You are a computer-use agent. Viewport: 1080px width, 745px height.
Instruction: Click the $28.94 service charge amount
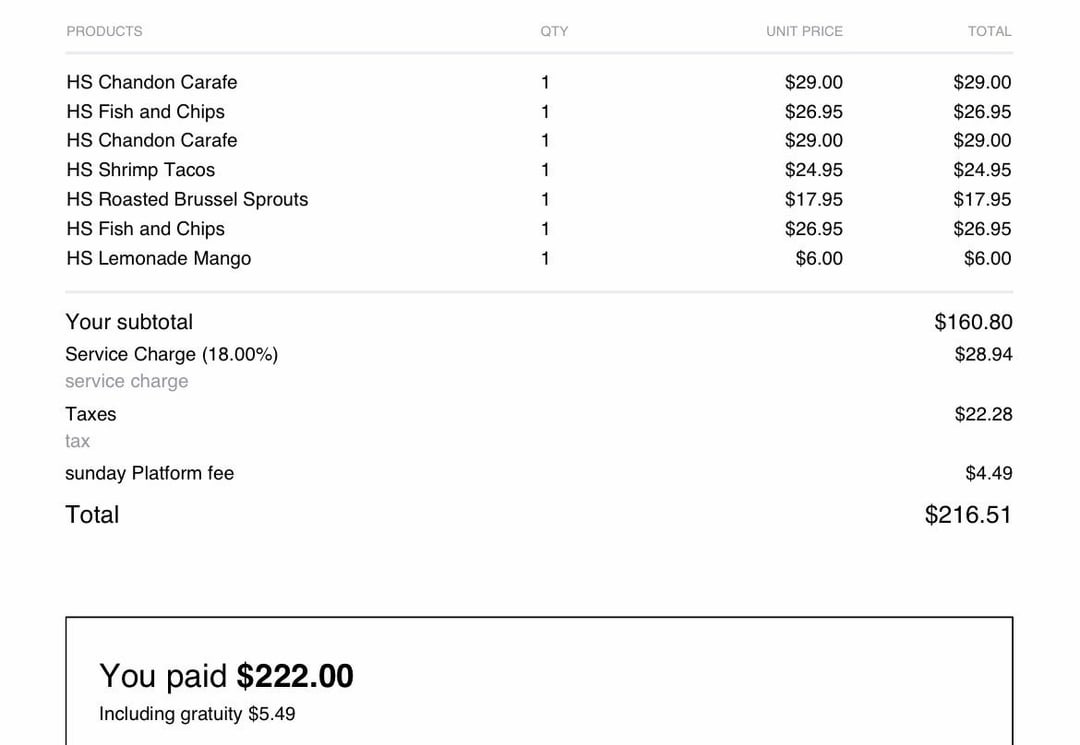pos(983,354)
